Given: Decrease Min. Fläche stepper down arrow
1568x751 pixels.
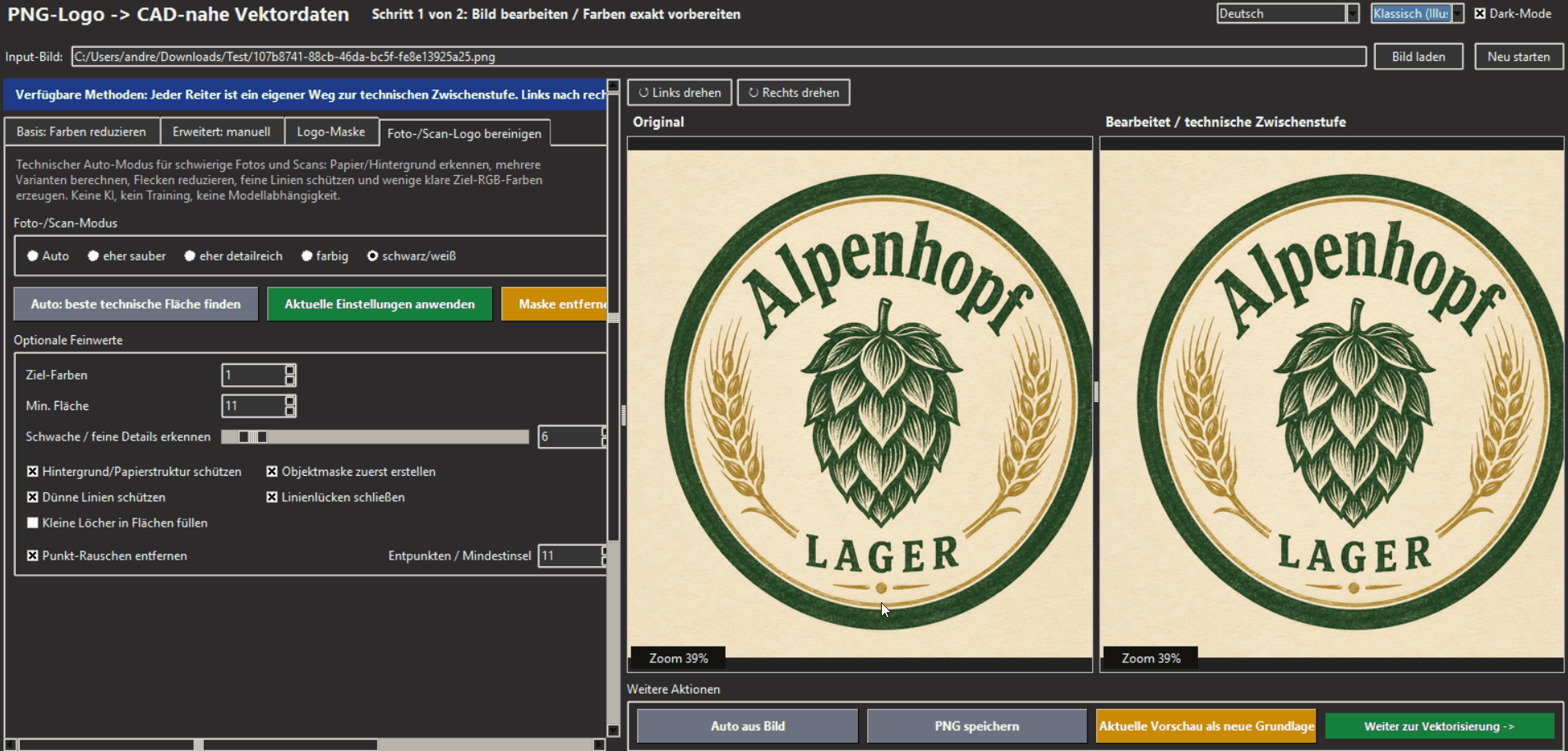Looking at the screenshot, I should 290,411.
